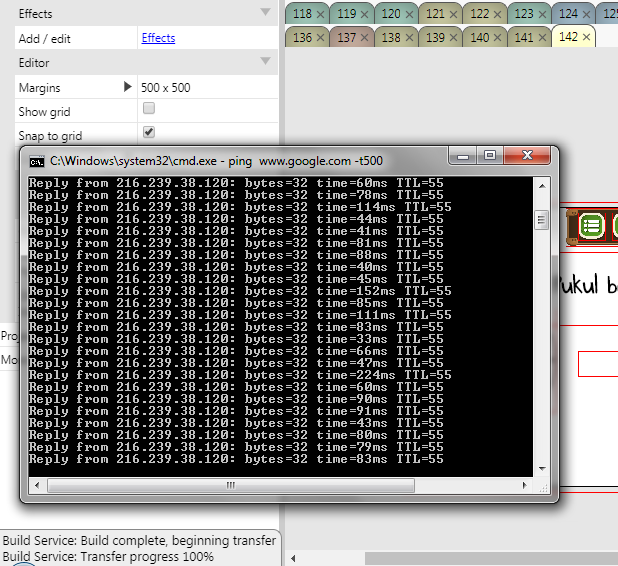
Task: Switch to tab 138
Action: [391, 37]
